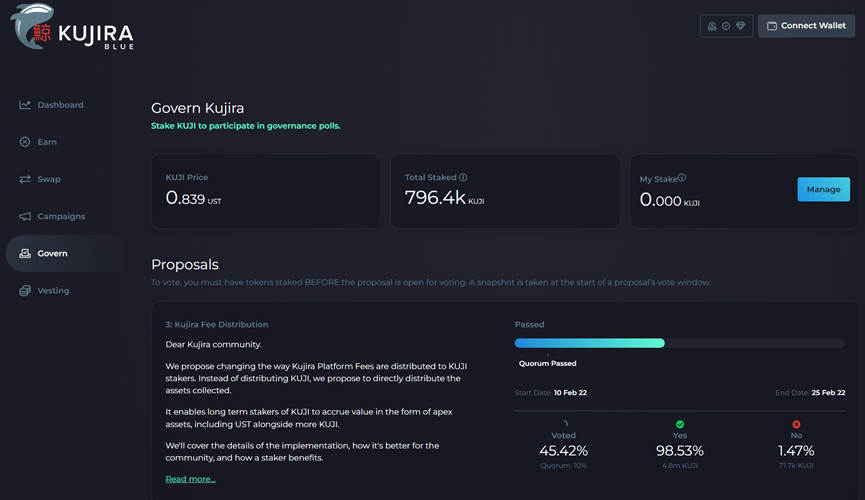
Task: Click the Voted percentage 45.42%
Action: point(563,451)
